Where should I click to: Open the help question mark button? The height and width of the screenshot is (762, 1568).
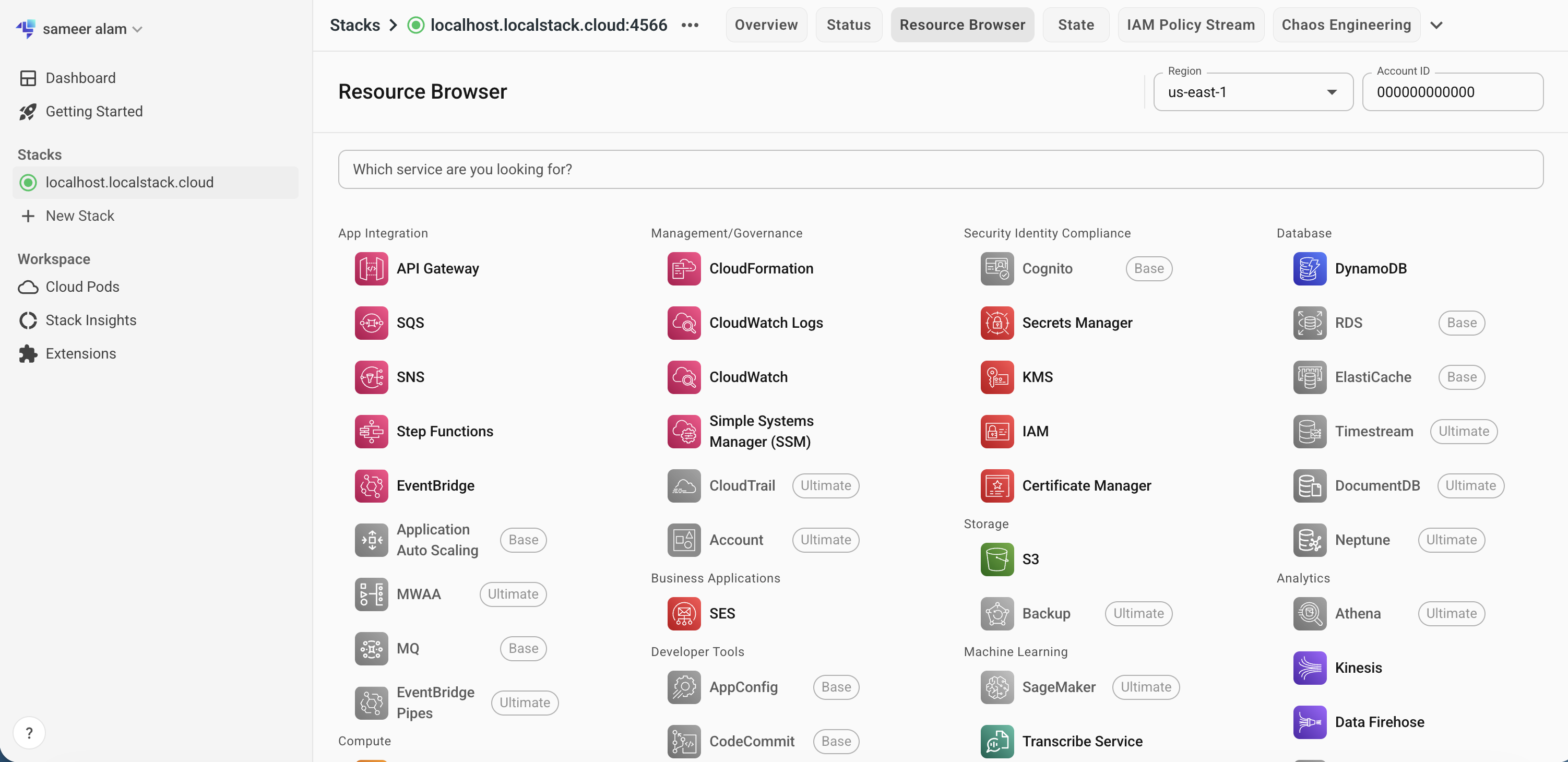coord(29,733)
